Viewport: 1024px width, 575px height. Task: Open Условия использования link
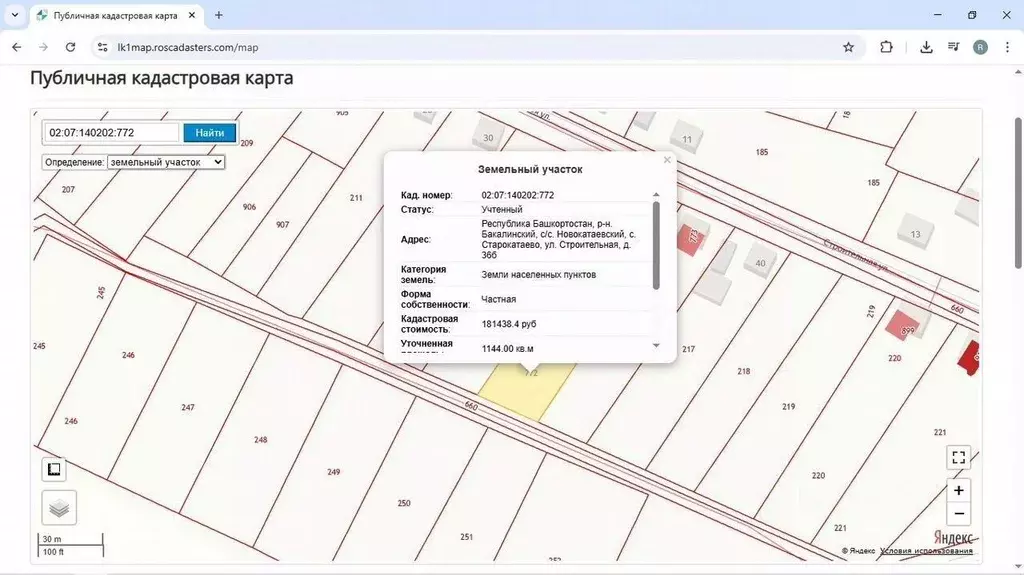coord(926,551)
